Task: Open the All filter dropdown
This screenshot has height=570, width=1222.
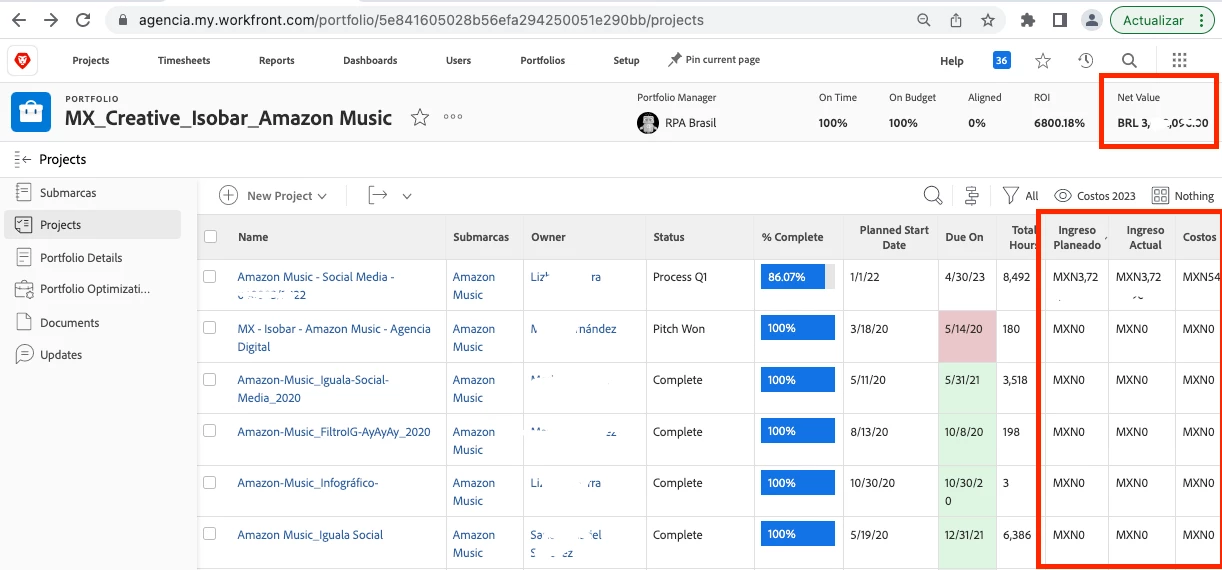Action: (1021, 195)
